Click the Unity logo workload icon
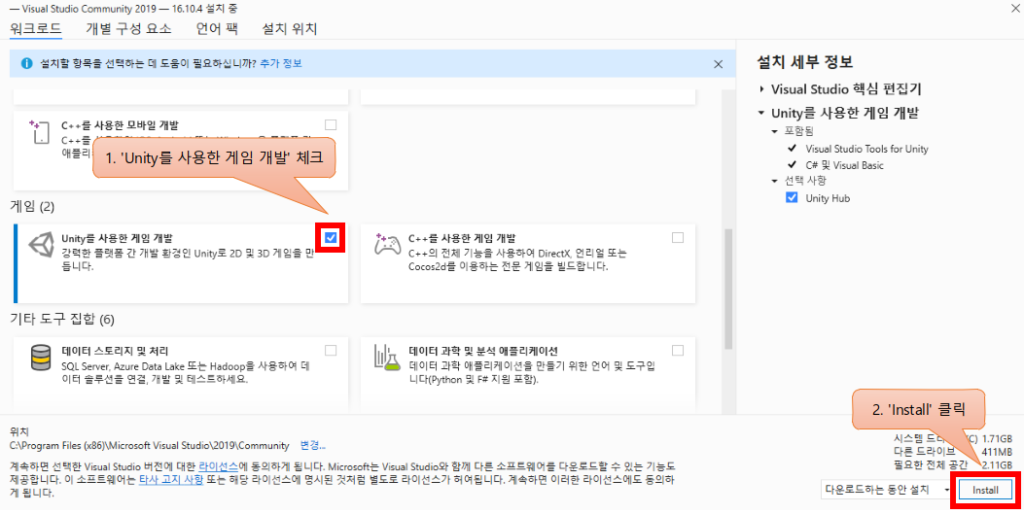 pos(42,244)
